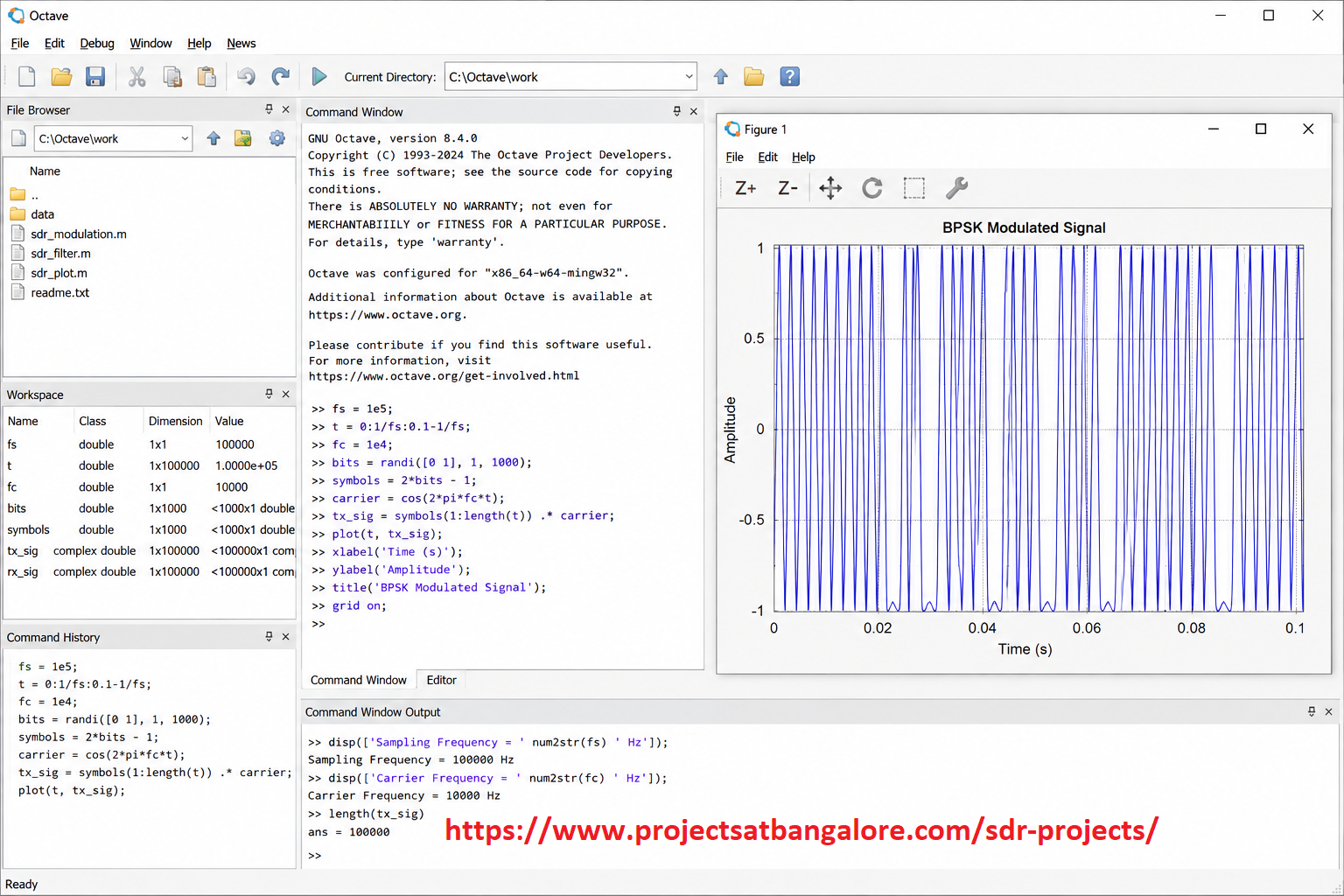Click the New File toolbar icon
1344x896 pixels.
click(x=26, y=77)
